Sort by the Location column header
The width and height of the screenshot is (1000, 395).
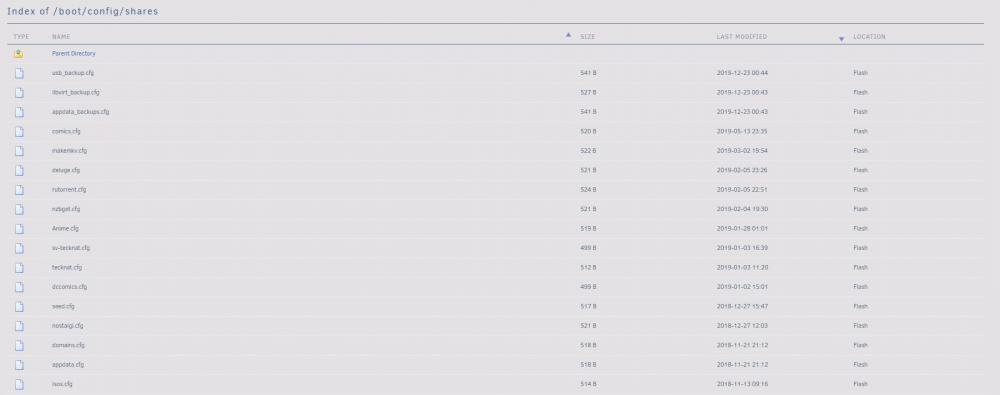[x=869, y=37]
